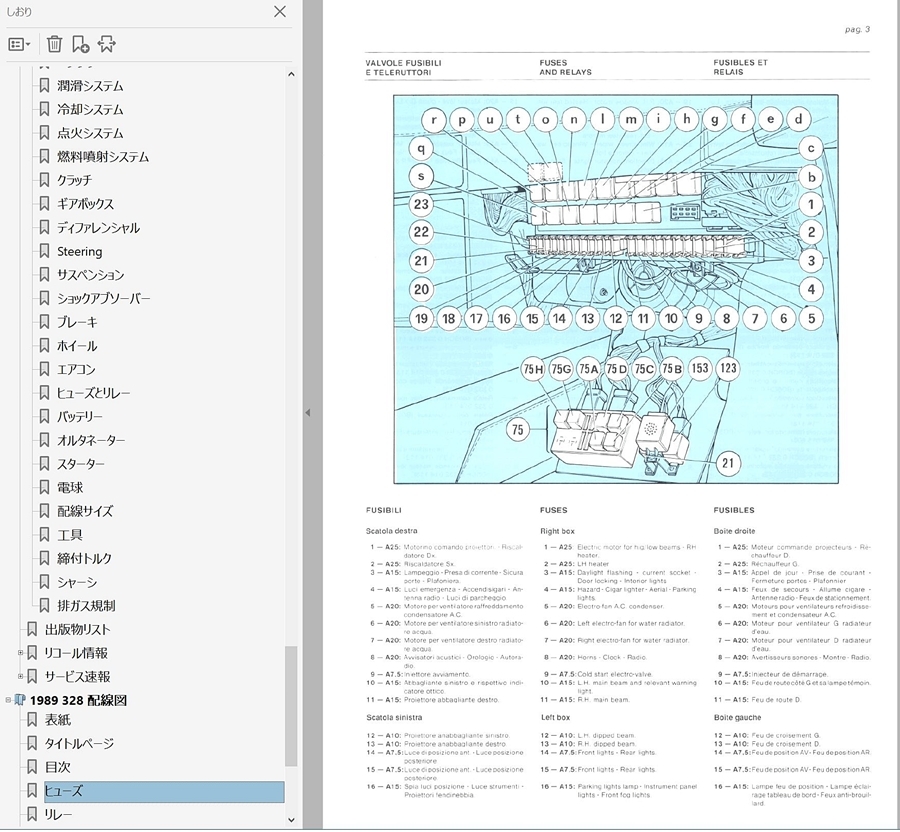This screenshot has width=900, height=832.
Task: Click the bookmark panel scrollbar thumb
Action: point(291,706)
